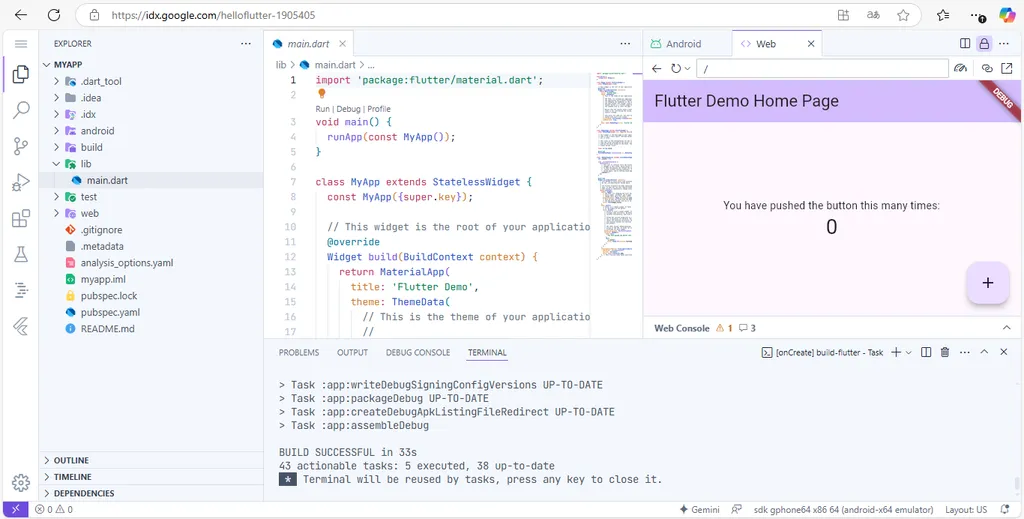
Task: Open the Flutter icon in activity bar
Action: pyautogui.click(x=21, y=326)
